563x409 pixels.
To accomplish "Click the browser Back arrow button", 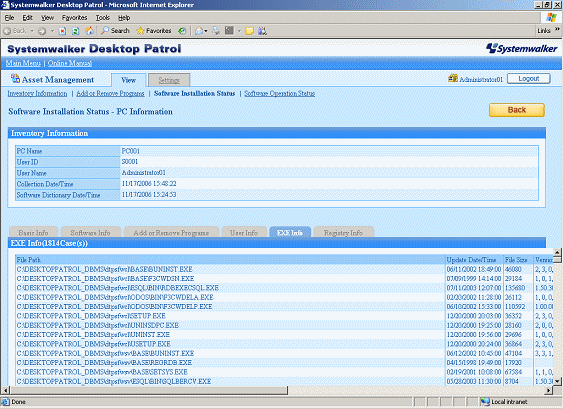I will tap(15, 31).
